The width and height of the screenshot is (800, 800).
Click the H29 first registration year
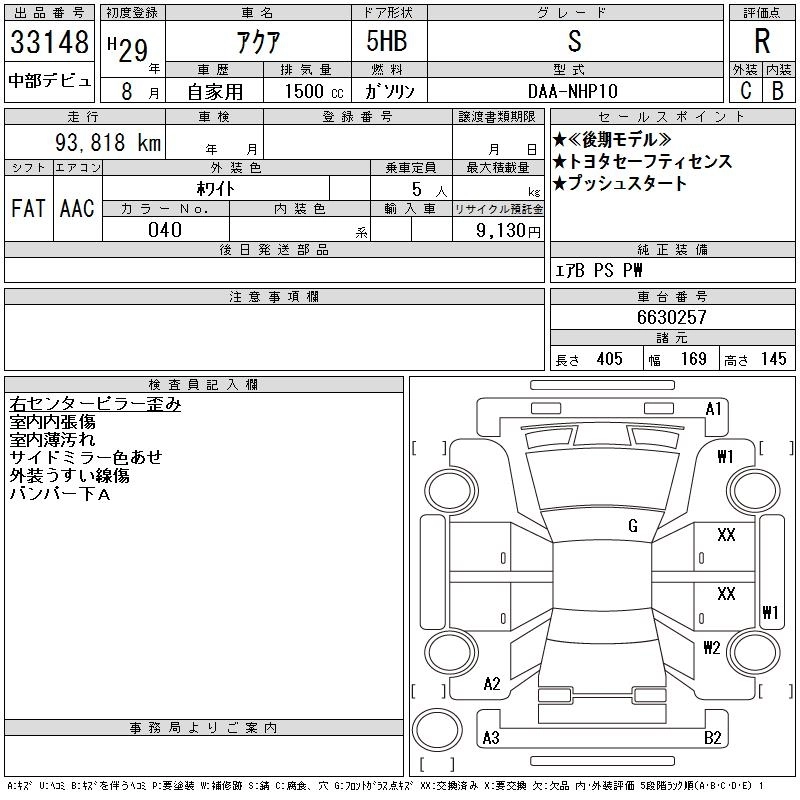(128, 49)
